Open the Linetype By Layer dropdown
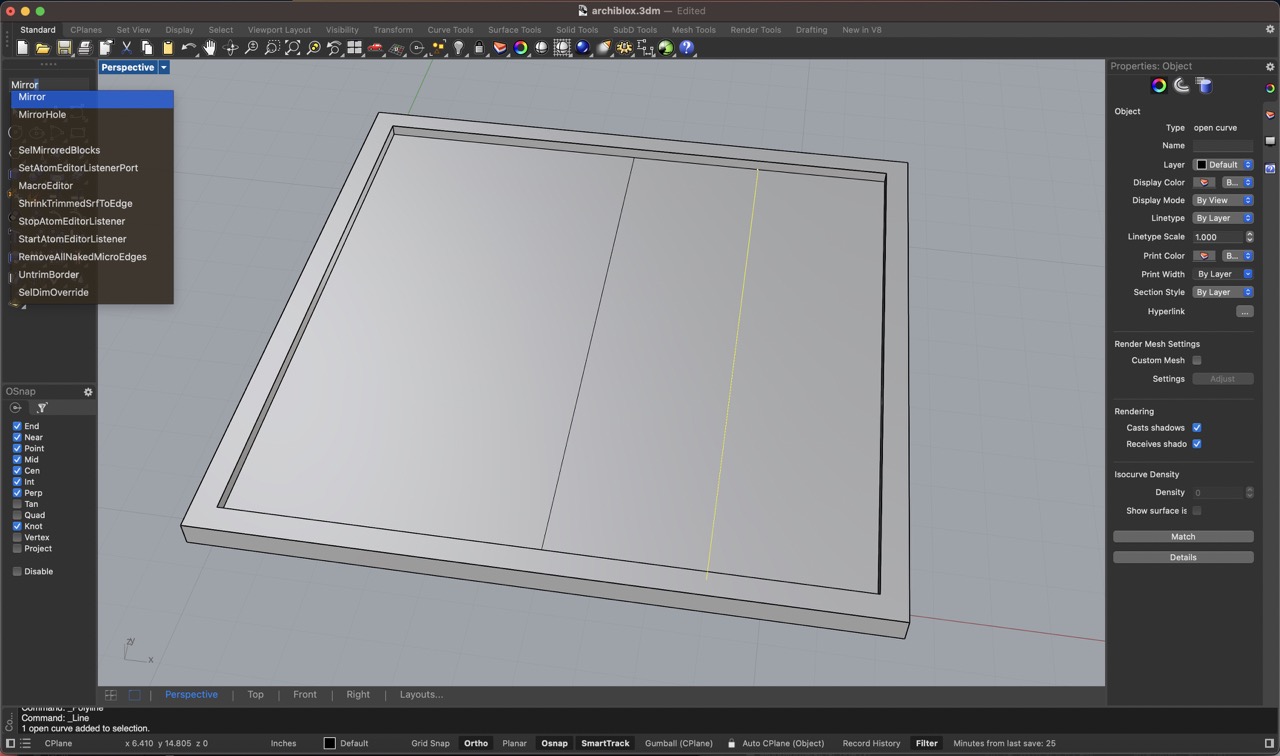This screenshot has height=756, width=1280. 1223,218
